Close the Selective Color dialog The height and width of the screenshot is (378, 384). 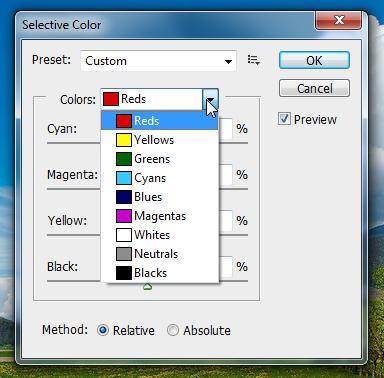coord(338,20)
